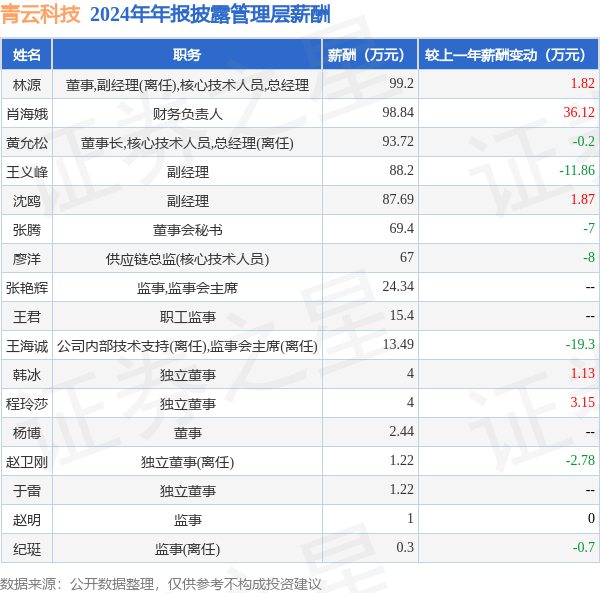Click the 监事(离任) position cell

point(188,549)
